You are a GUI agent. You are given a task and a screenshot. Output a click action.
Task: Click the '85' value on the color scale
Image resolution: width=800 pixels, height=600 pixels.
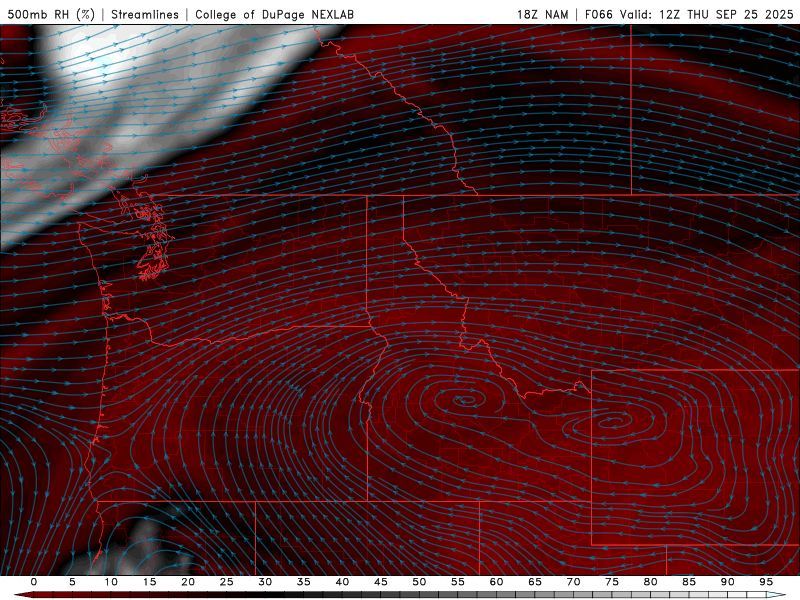689,582
